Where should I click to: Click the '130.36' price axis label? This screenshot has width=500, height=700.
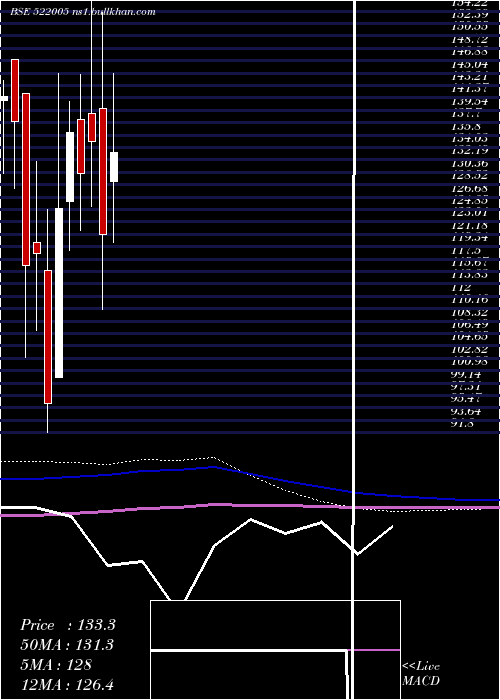(x=469, y=164)
